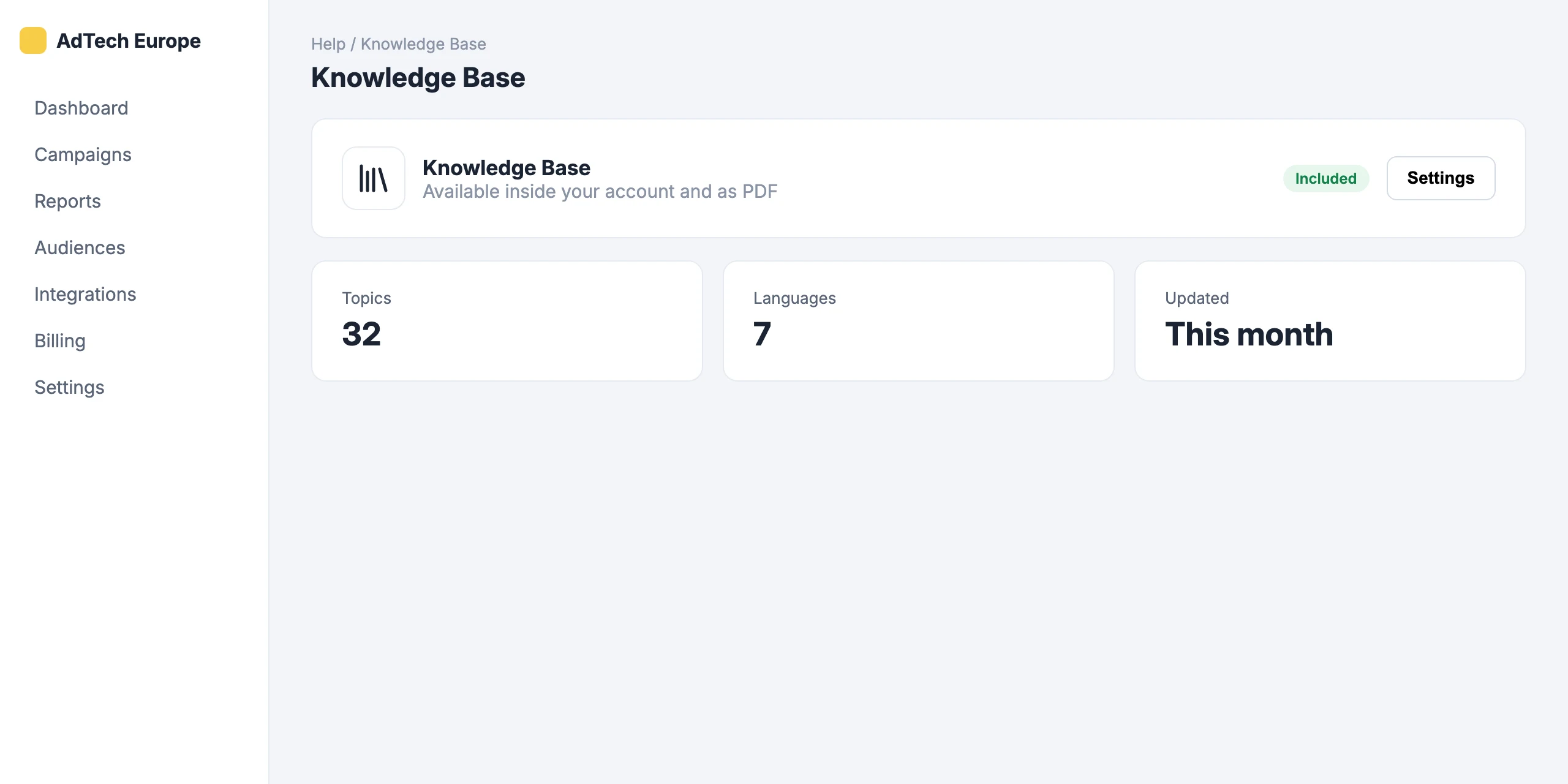Go to Billing in the sidebar
This screenshot has width=1568, height=784.
[60, 341]
